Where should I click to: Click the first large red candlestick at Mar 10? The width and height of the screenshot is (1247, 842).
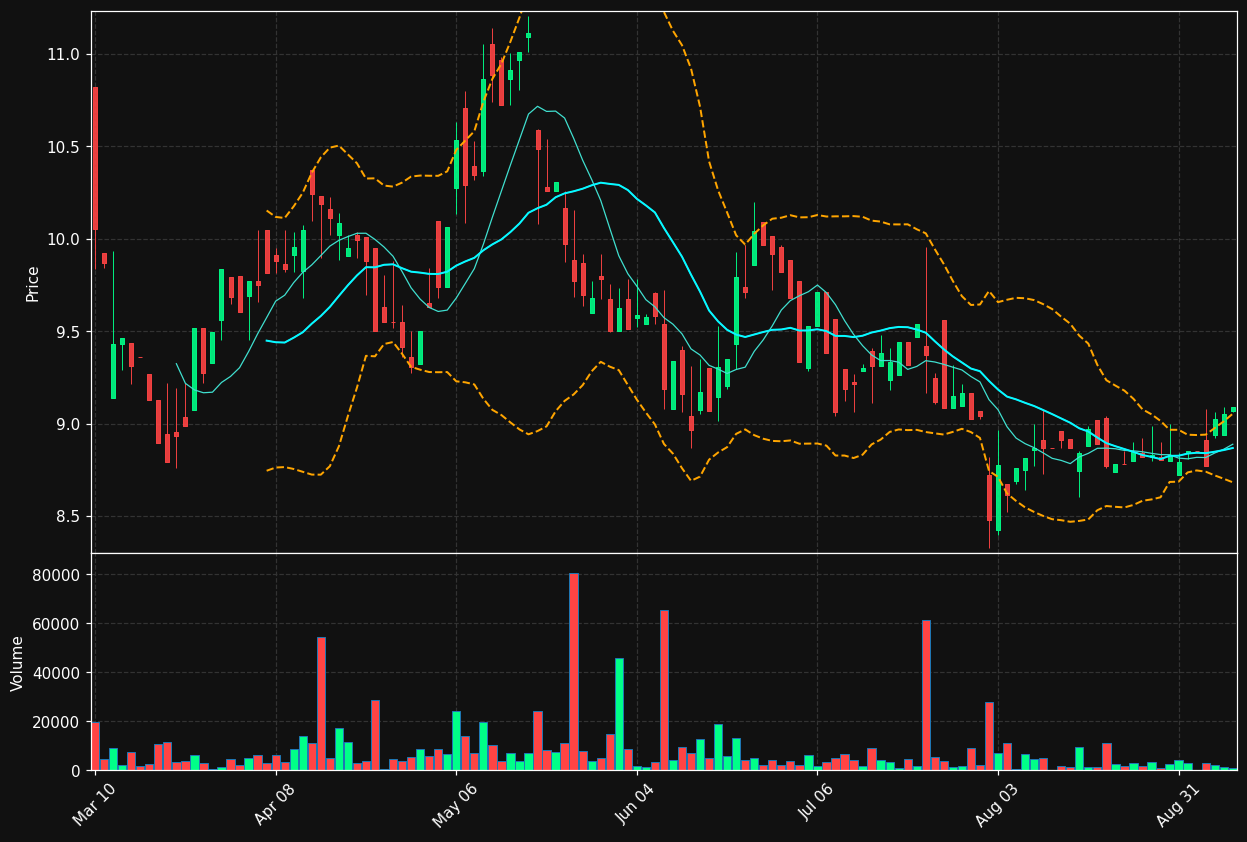click(x=95, y=158)
